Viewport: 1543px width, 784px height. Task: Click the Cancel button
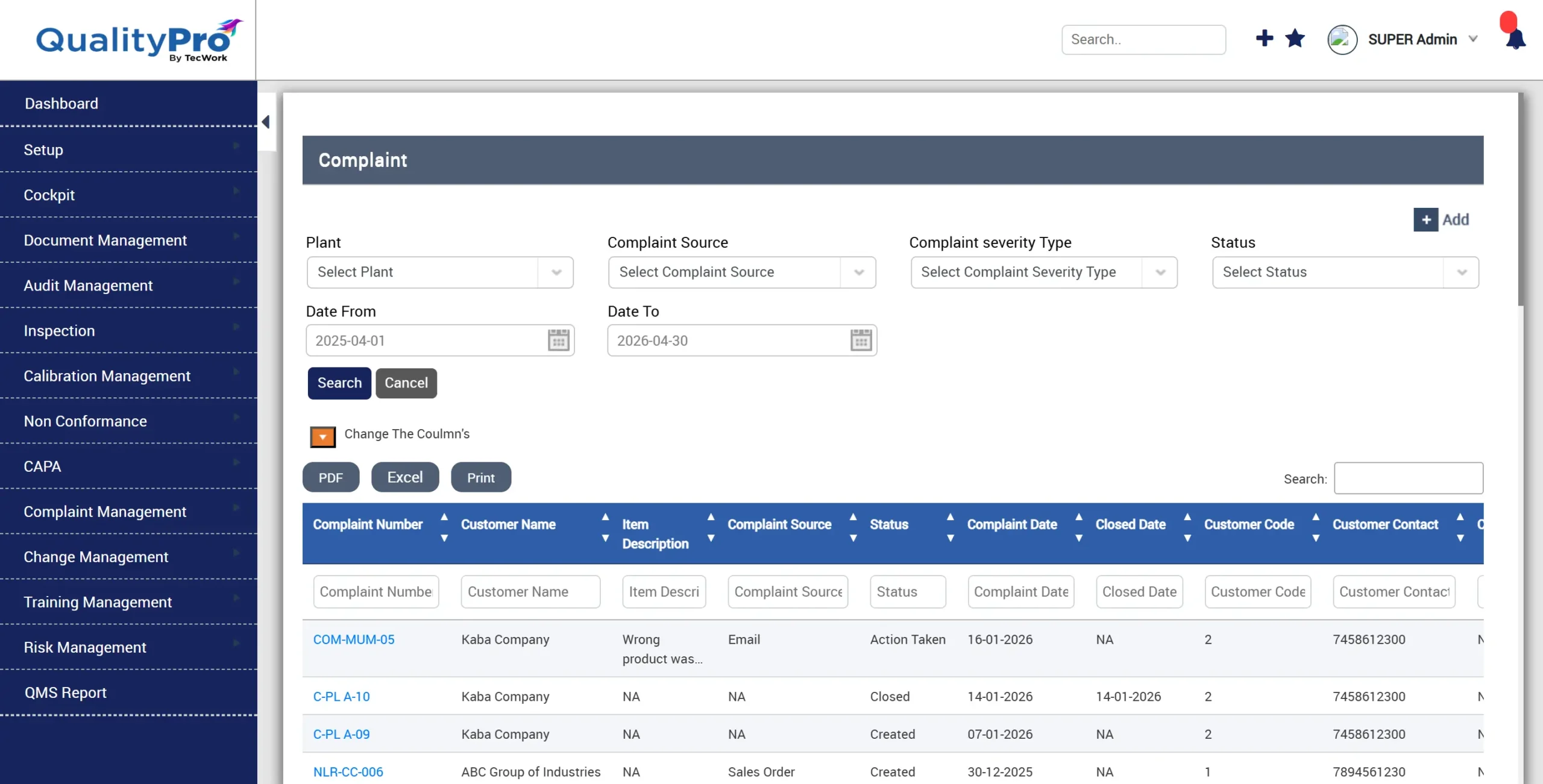point(406,383)
